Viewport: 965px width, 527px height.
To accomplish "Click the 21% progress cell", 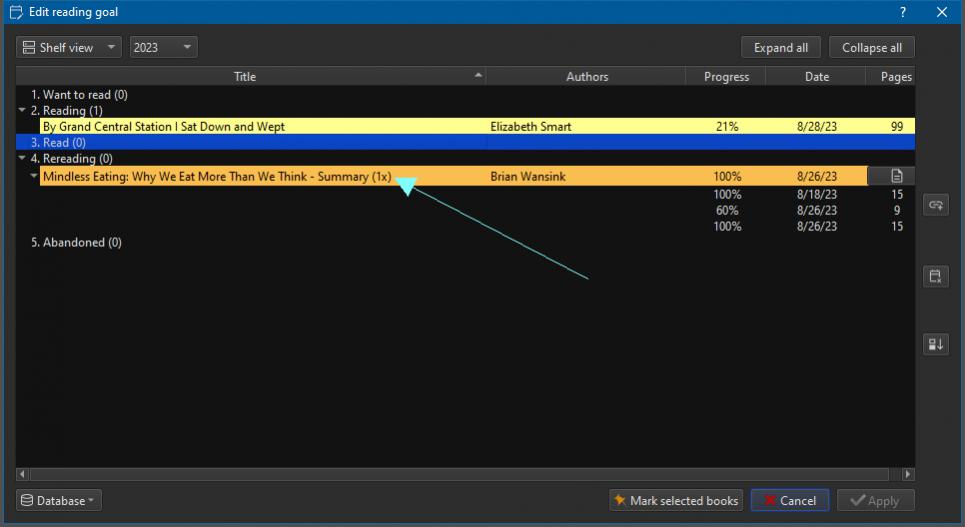I will (726, 126).
